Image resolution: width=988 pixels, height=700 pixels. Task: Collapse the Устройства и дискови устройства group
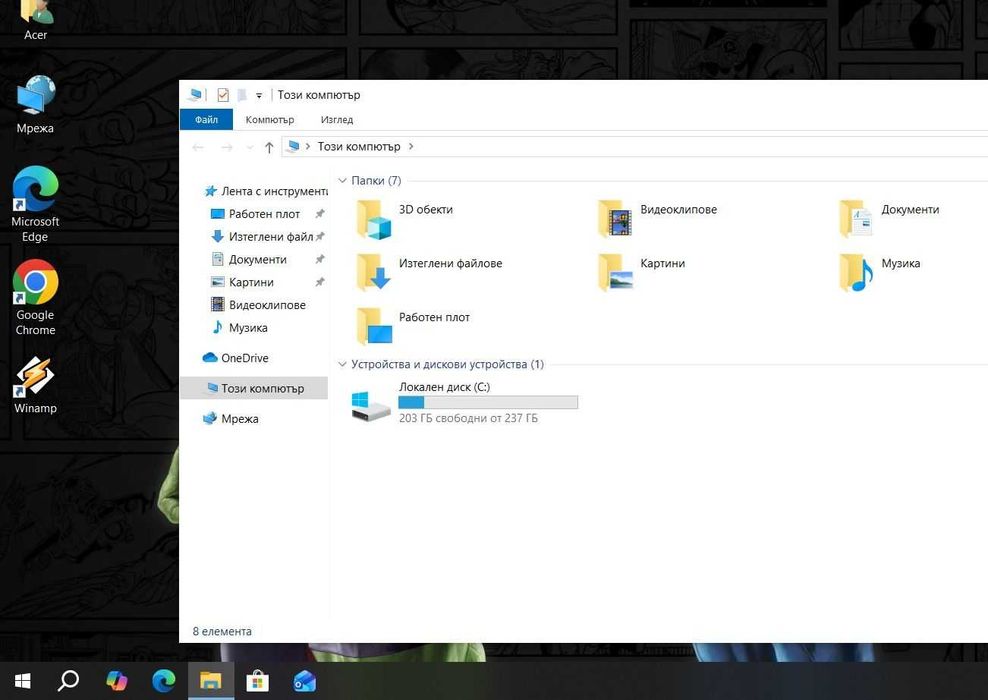coord(343,364)
